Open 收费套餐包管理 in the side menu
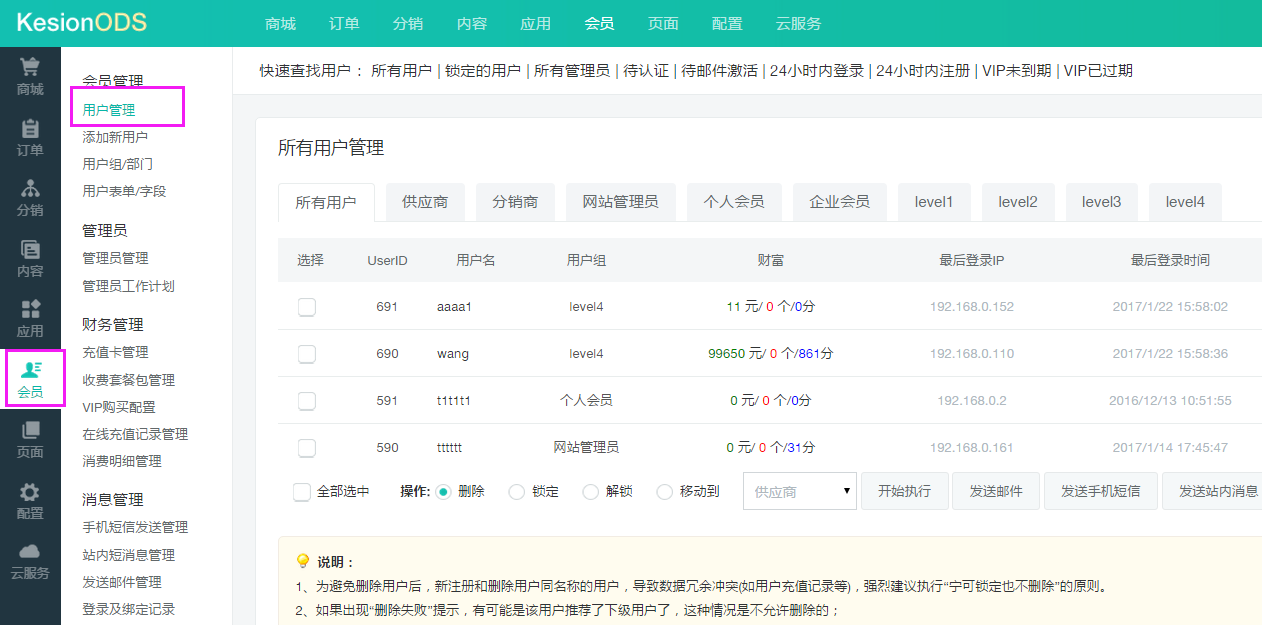The image size is (1262, 625). coord(128,380)
